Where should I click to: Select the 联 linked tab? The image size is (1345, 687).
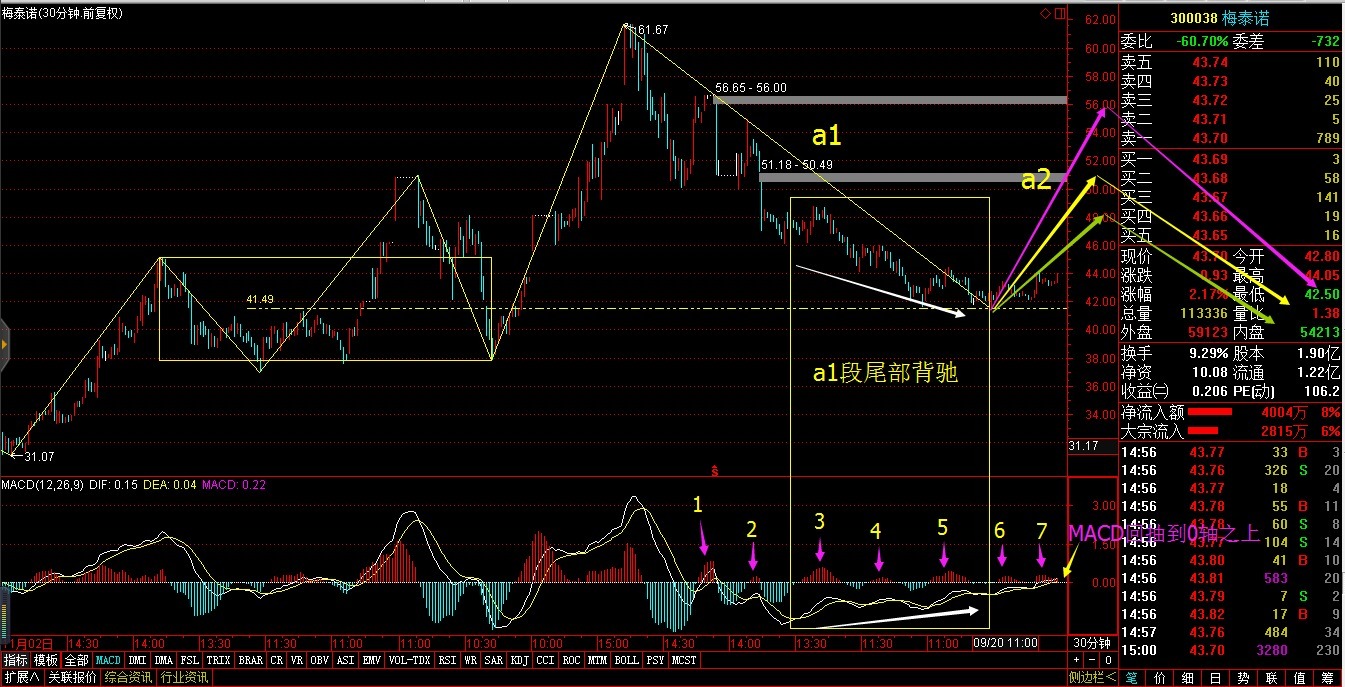(x=1272, y=677)
